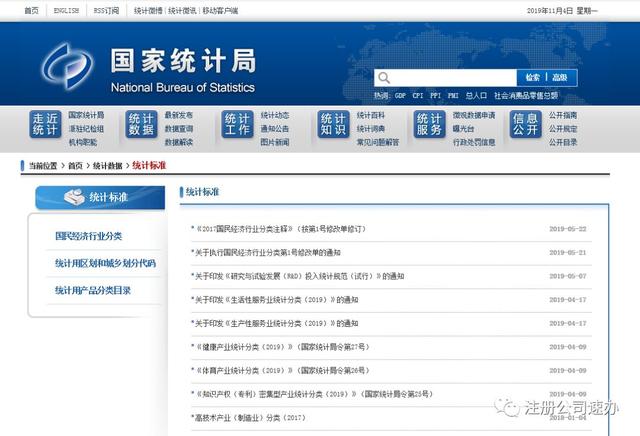This screenshot has width=640, height=436.
Task: Open the 统计数据 section tile
Action: (x=141, y=124)
